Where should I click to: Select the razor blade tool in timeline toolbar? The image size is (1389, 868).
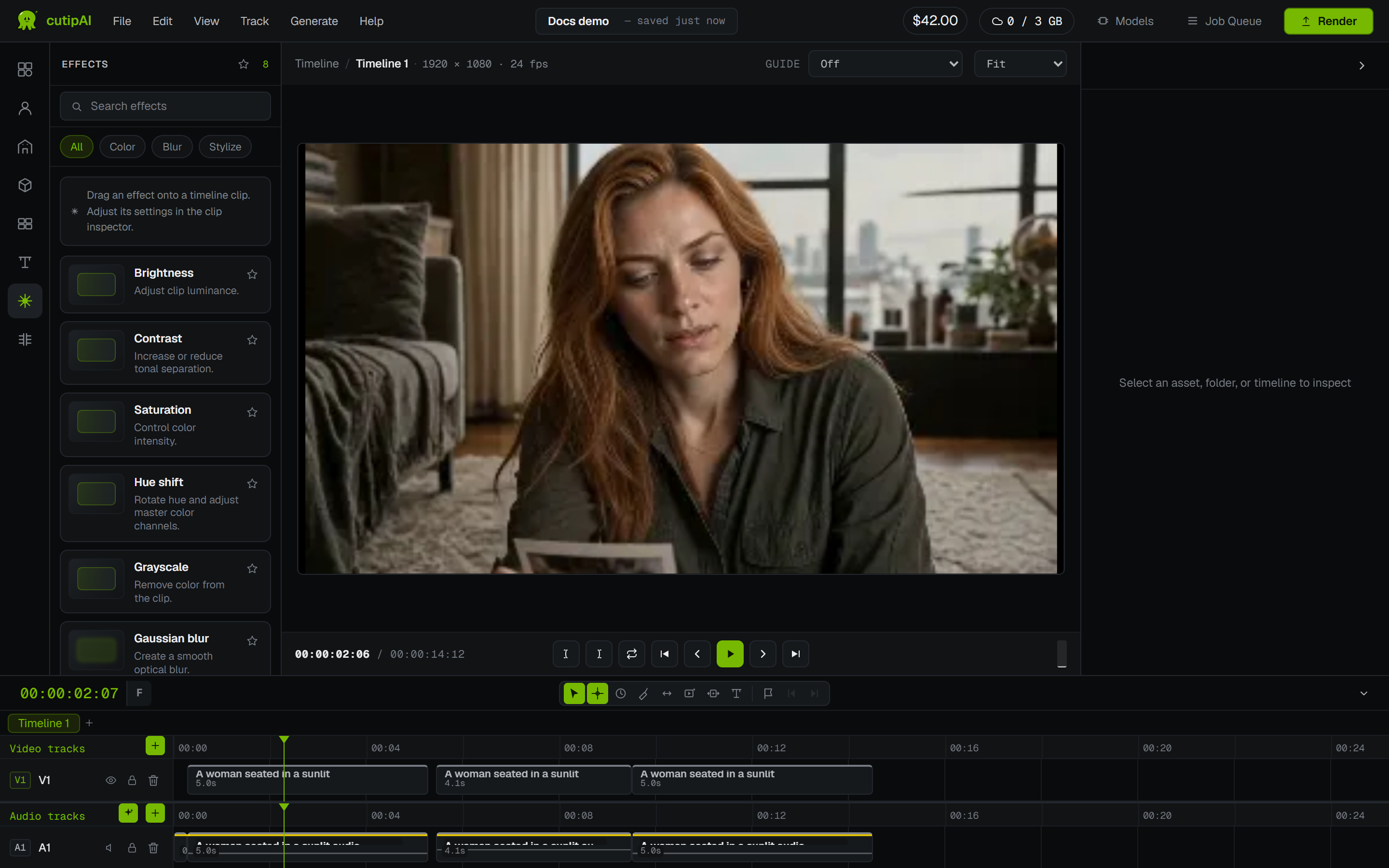(x=643, y=693)
